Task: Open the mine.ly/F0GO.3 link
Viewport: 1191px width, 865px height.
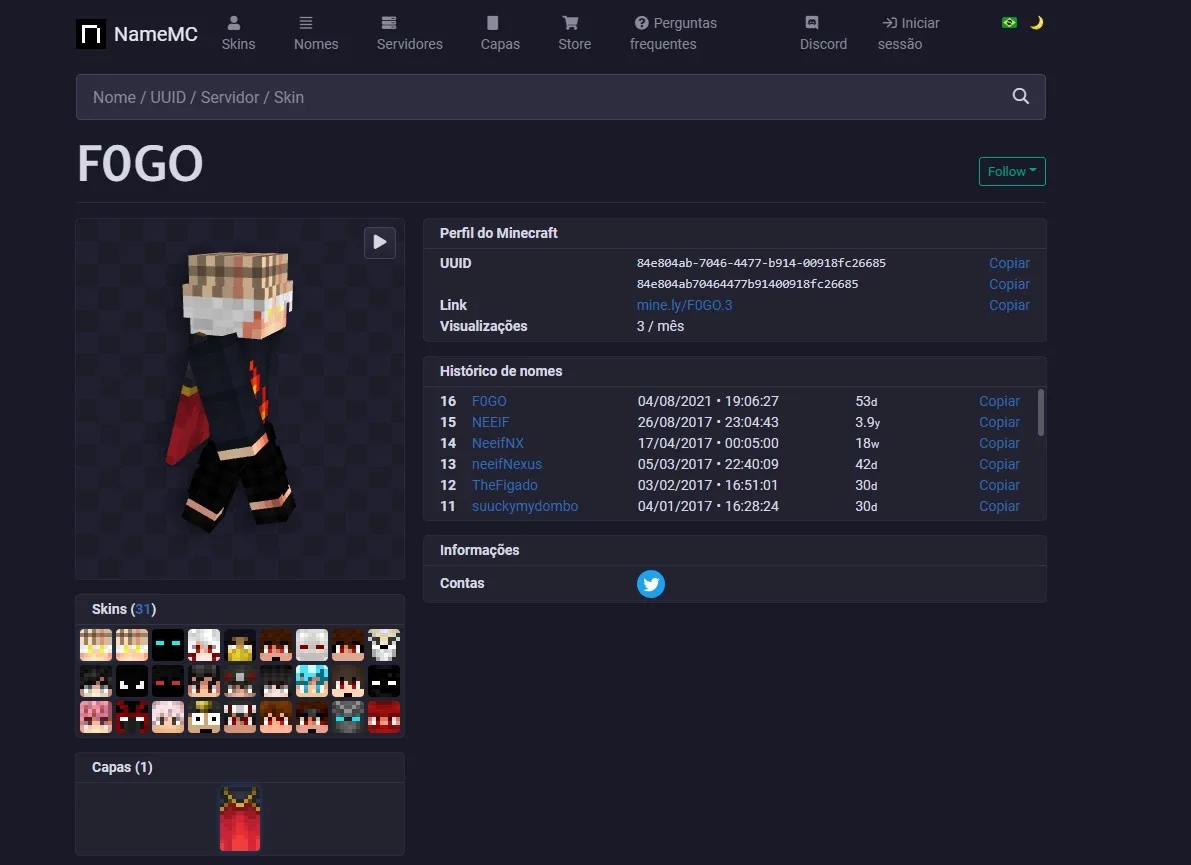Action: coord(684,305)
